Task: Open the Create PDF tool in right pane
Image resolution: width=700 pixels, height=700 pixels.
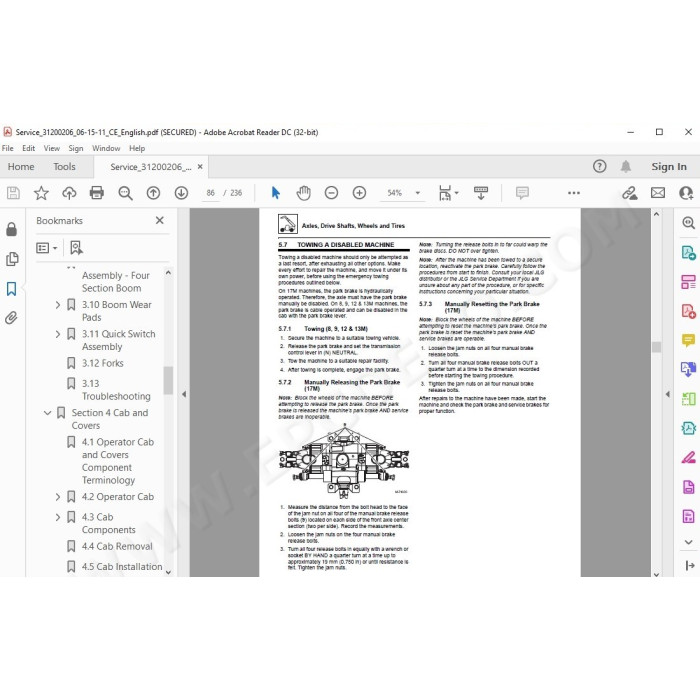Action: pyautogui.click(x=688, y=311)
